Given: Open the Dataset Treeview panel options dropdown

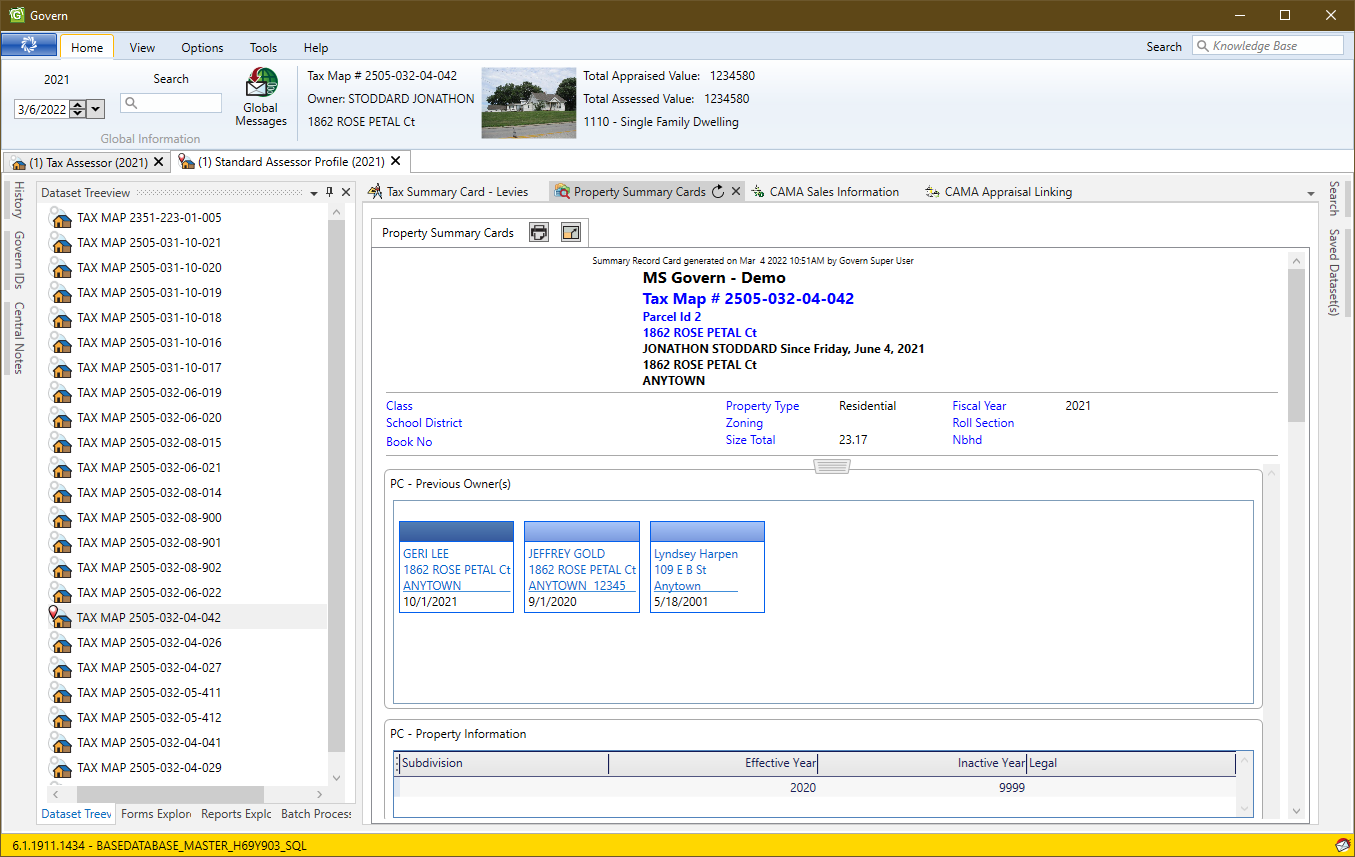Looking at the screenshot, I should click(x=314, y=192).
